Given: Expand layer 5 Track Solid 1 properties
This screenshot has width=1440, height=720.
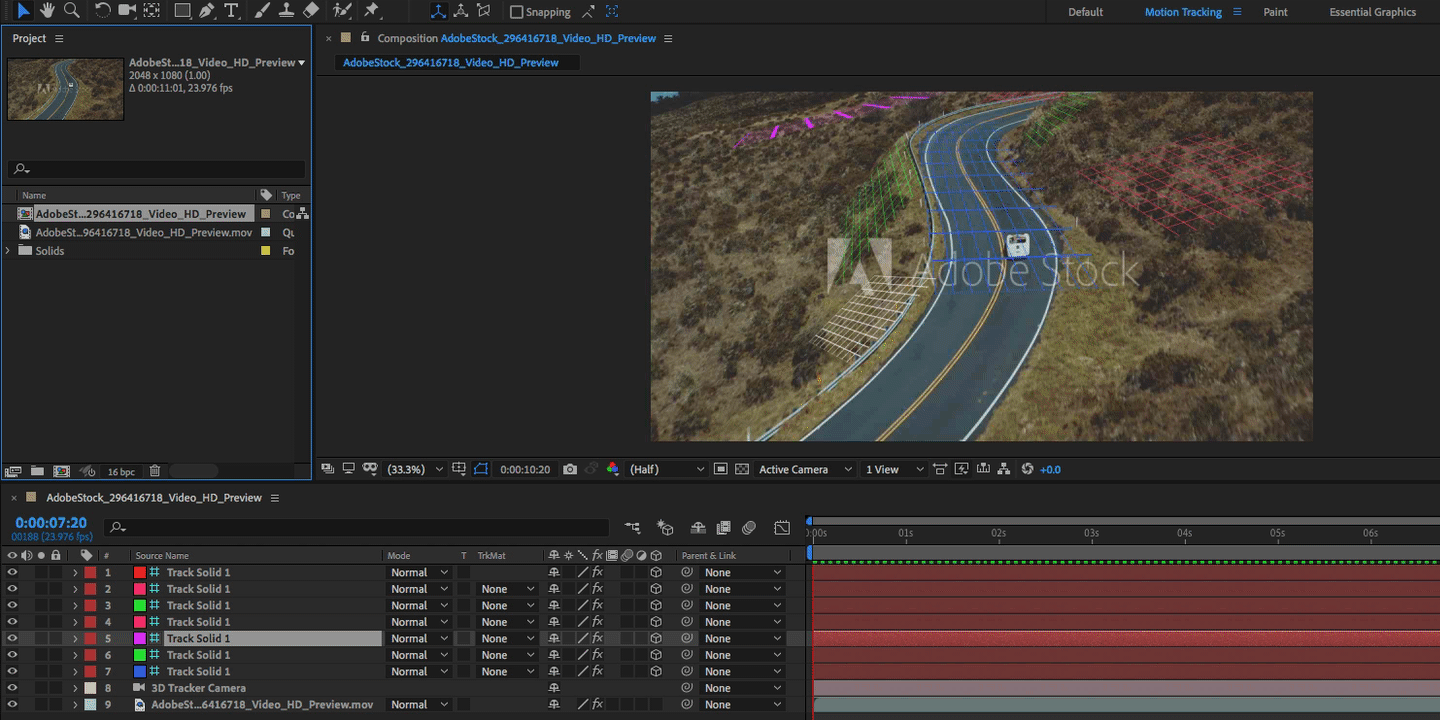Looking at the screenshot, I should [x=75, y=638].
